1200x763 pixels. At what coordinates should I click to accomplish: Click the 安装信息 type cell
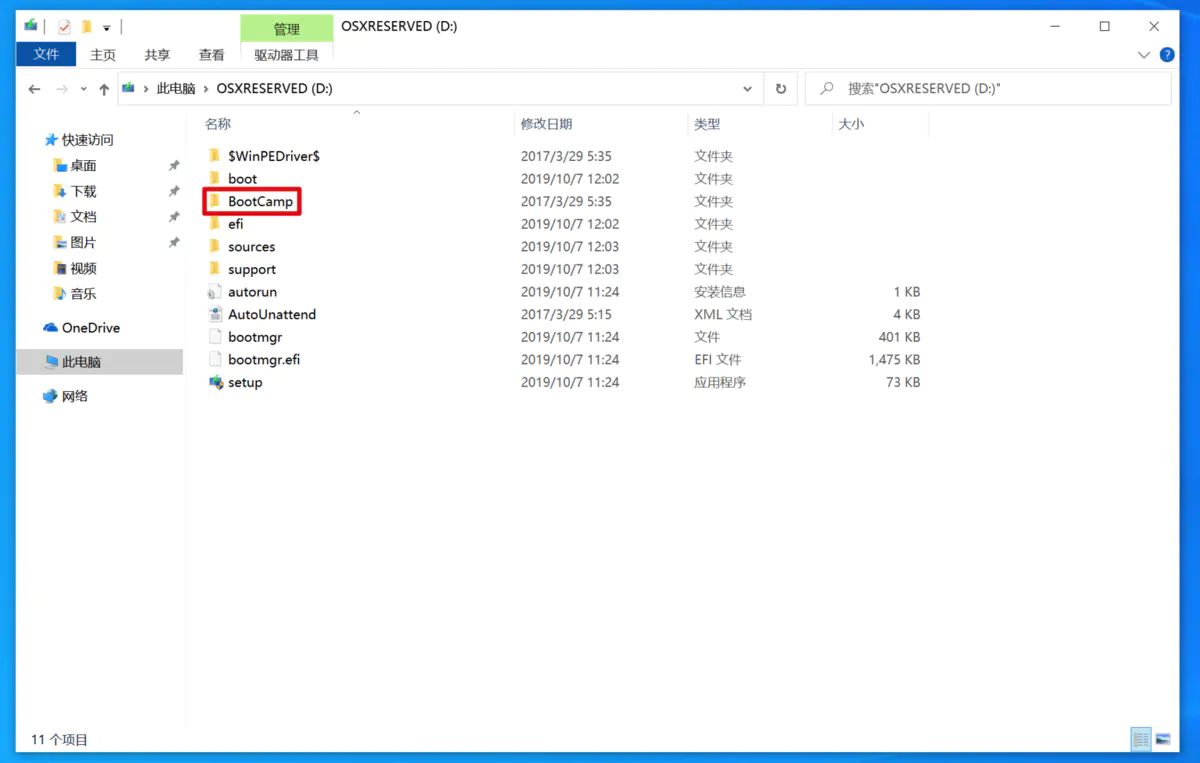click(x=720, y=292)
